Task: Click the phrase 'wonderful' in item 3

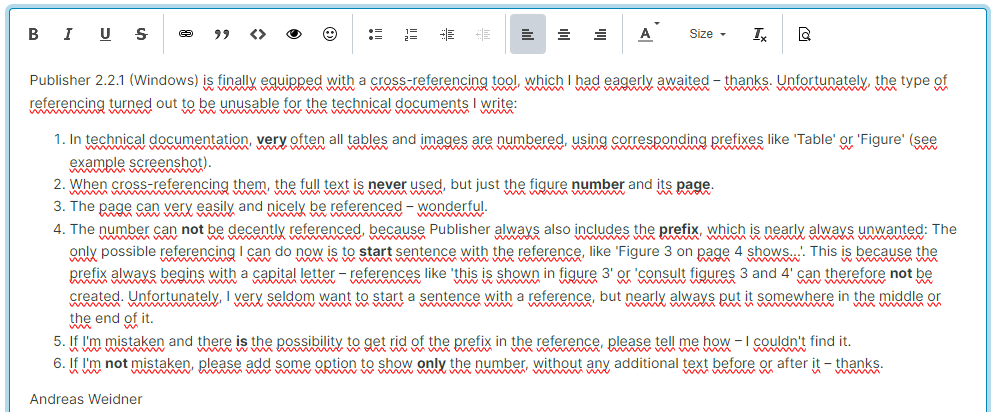Action: tap(451, 207)
